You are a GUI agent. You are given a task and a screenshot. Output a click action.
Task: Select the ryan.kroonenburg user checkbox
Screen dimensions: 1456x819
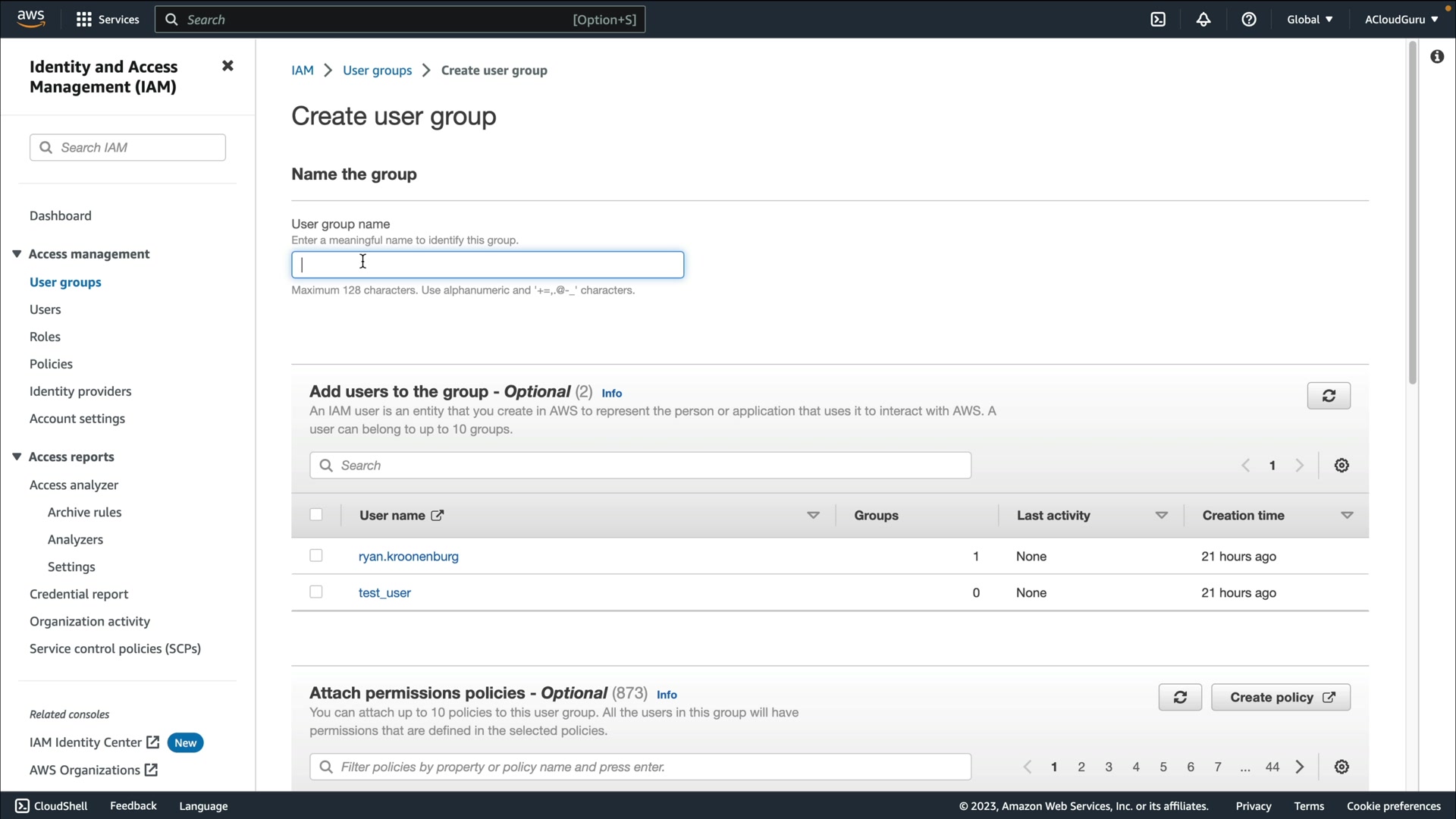tap(316, 556)
